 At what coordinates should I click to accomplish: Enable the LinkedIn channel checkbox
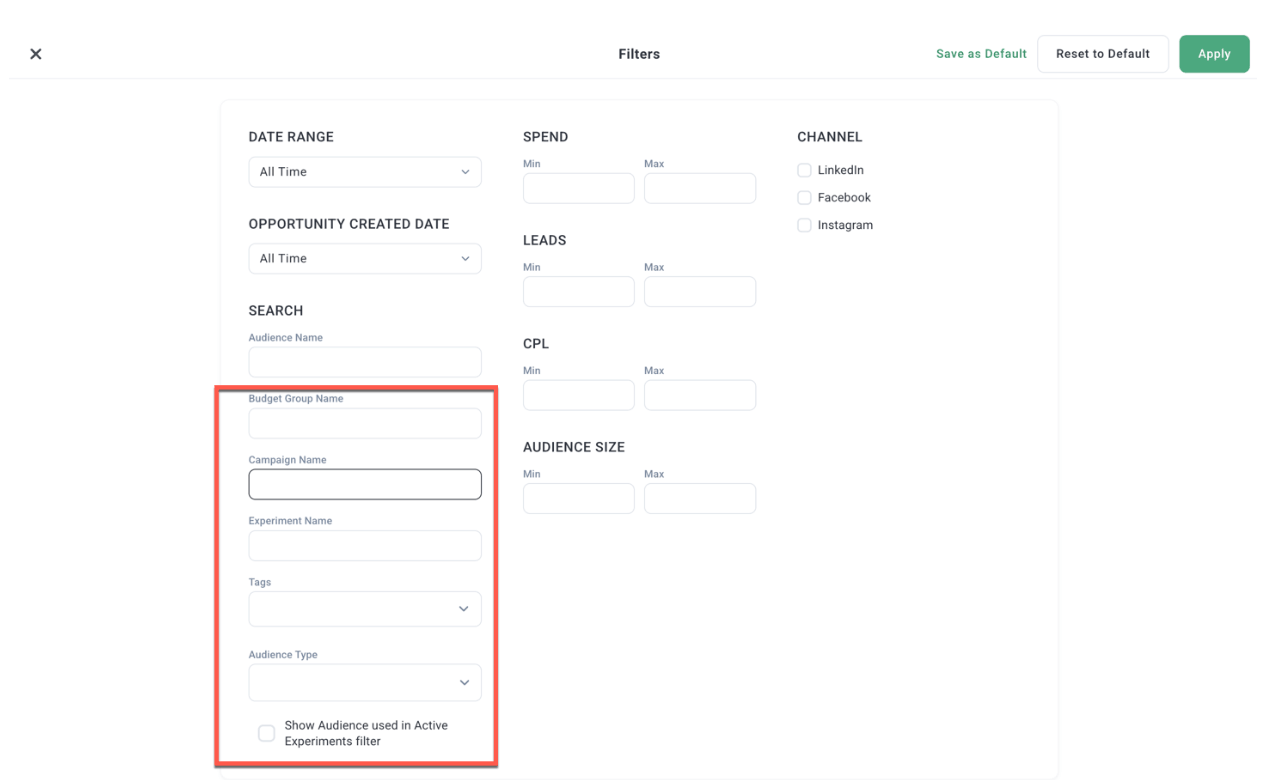804,170
